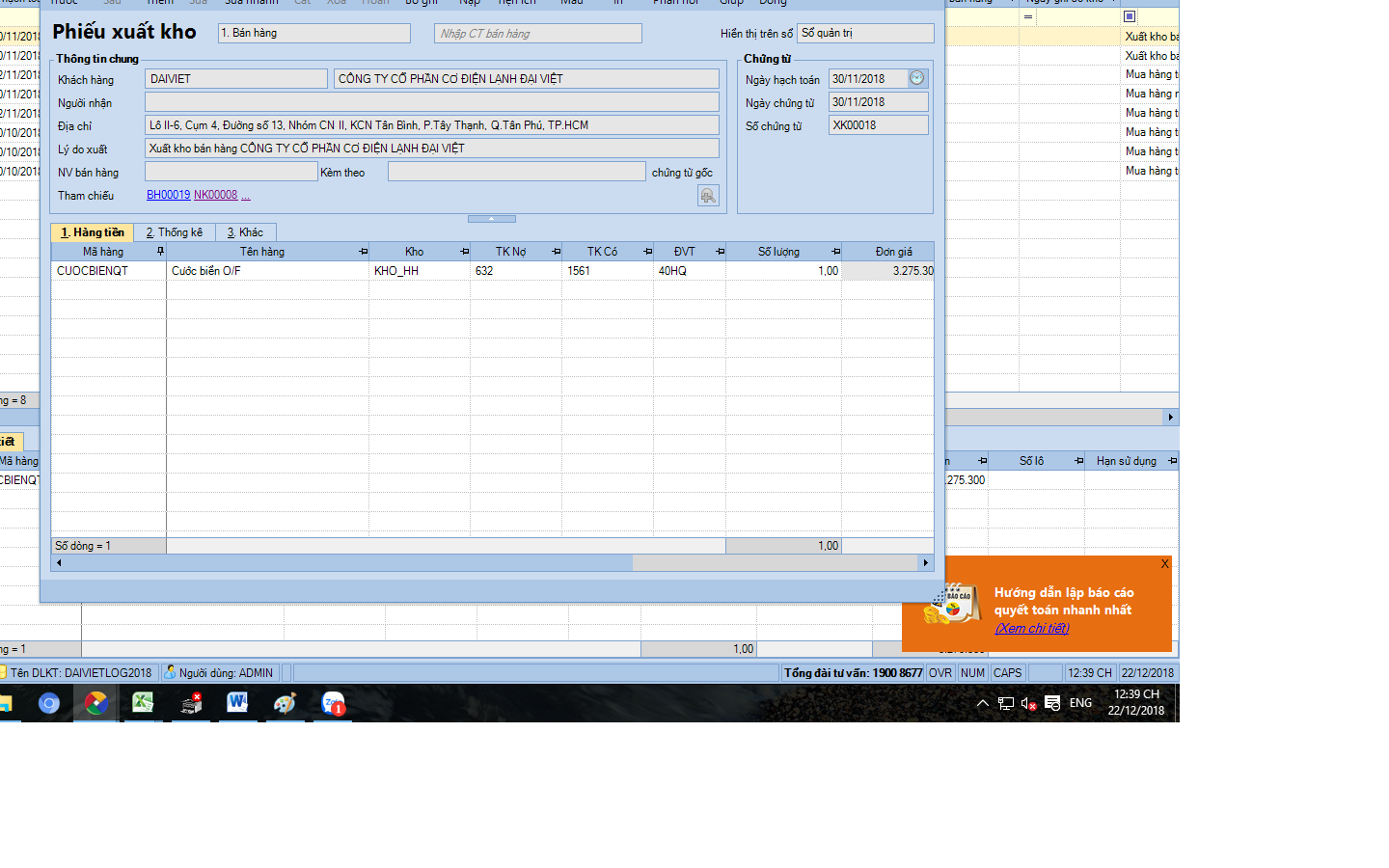This screenshot has height=868, width=1389.
Task: Click the Nhập CT bán hàng field
Action: click(x=538, y=34)
